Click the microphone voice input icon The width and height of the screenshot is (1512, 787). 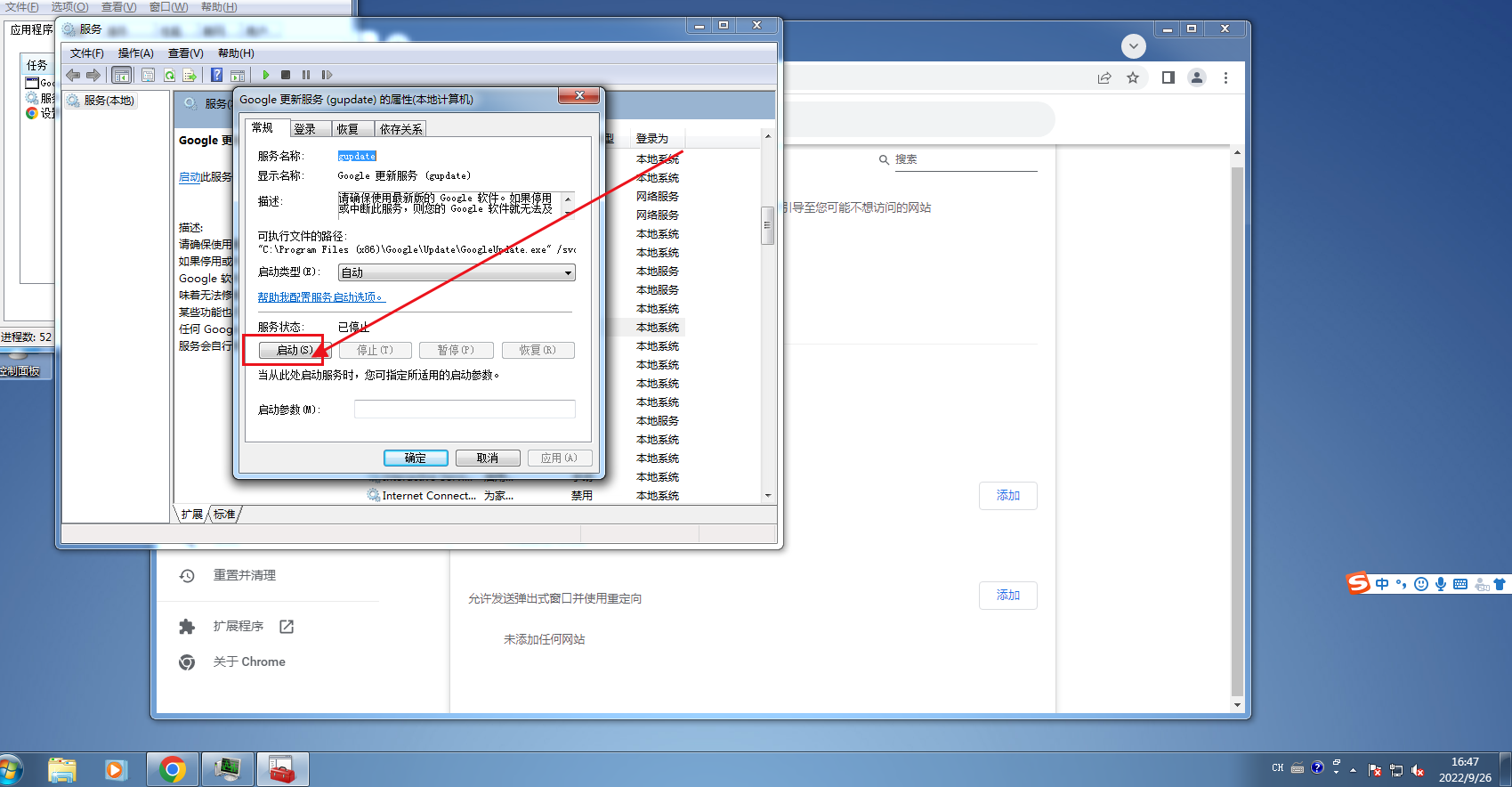[x=1441, y=584]
